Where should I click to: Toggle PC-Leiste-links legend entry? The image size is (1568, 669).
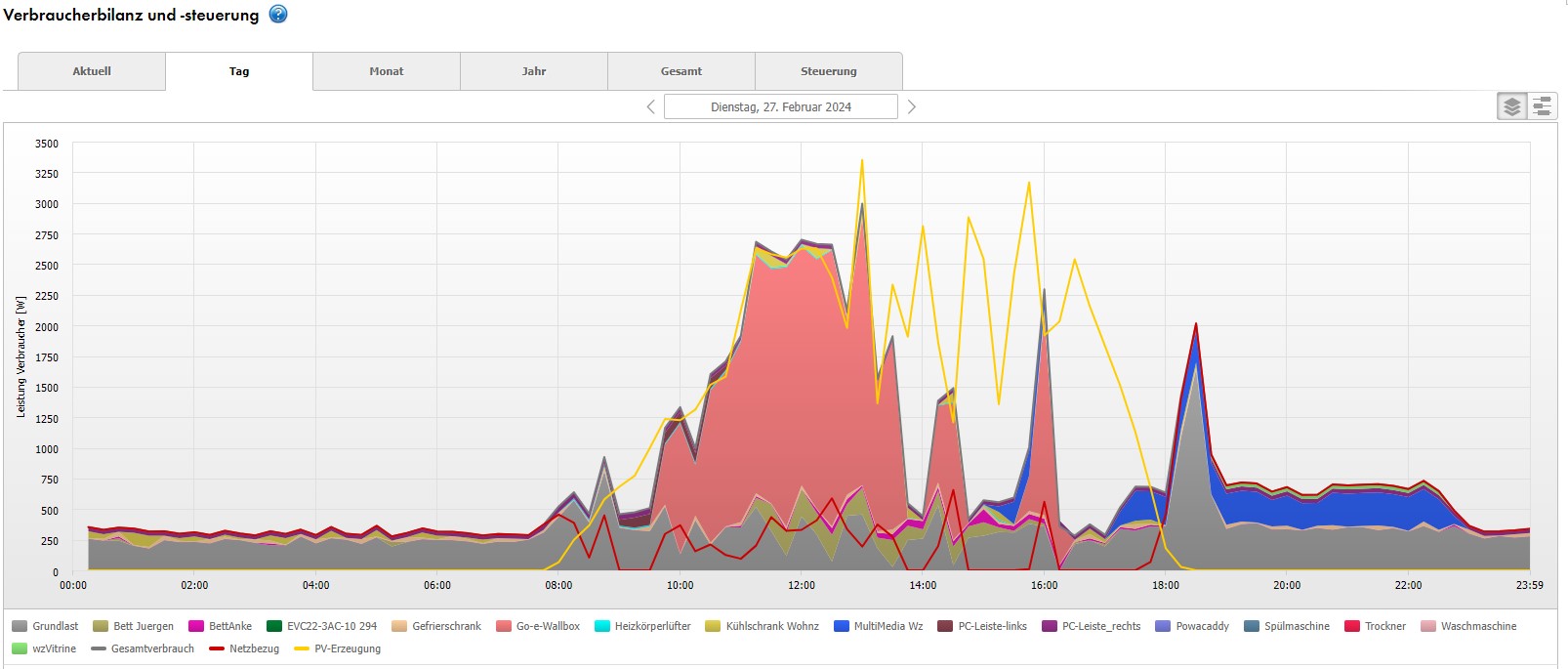pyautogui.click(x=982, y=626)
